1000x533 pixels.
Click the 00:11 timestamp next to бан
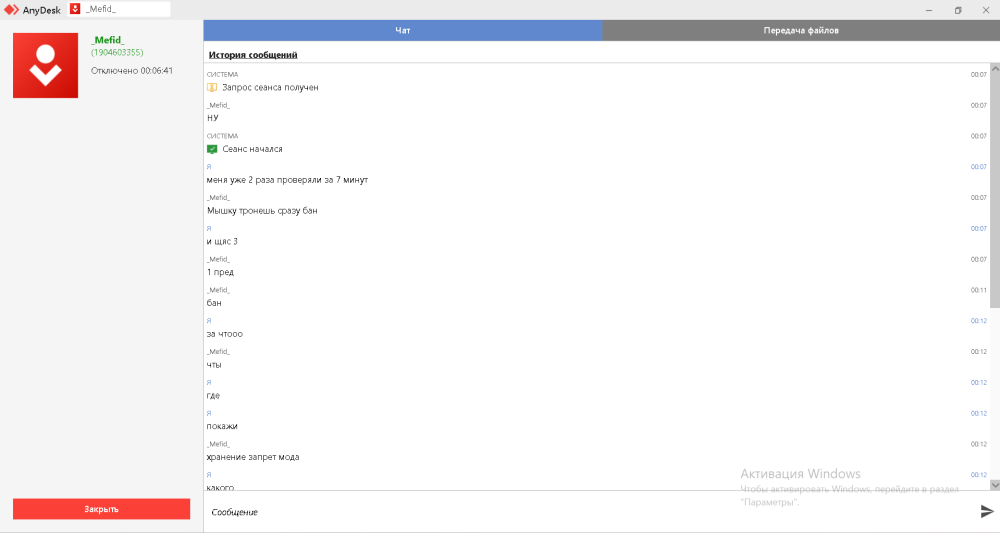tap(978, 290)
